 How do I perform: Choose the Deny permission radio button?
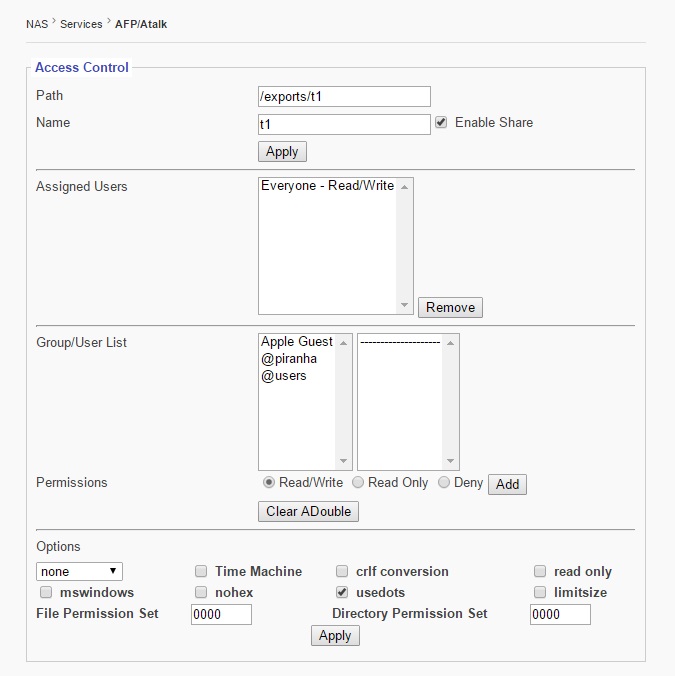coord(444,483)
